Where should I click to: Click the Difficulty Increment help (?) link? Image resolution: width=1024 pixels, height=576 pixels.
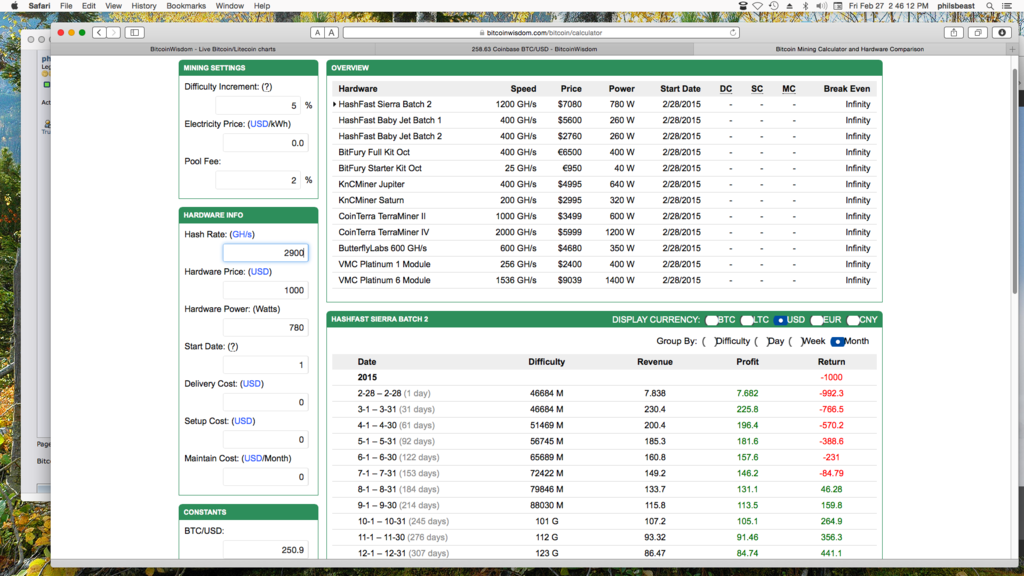coord(266,87)
